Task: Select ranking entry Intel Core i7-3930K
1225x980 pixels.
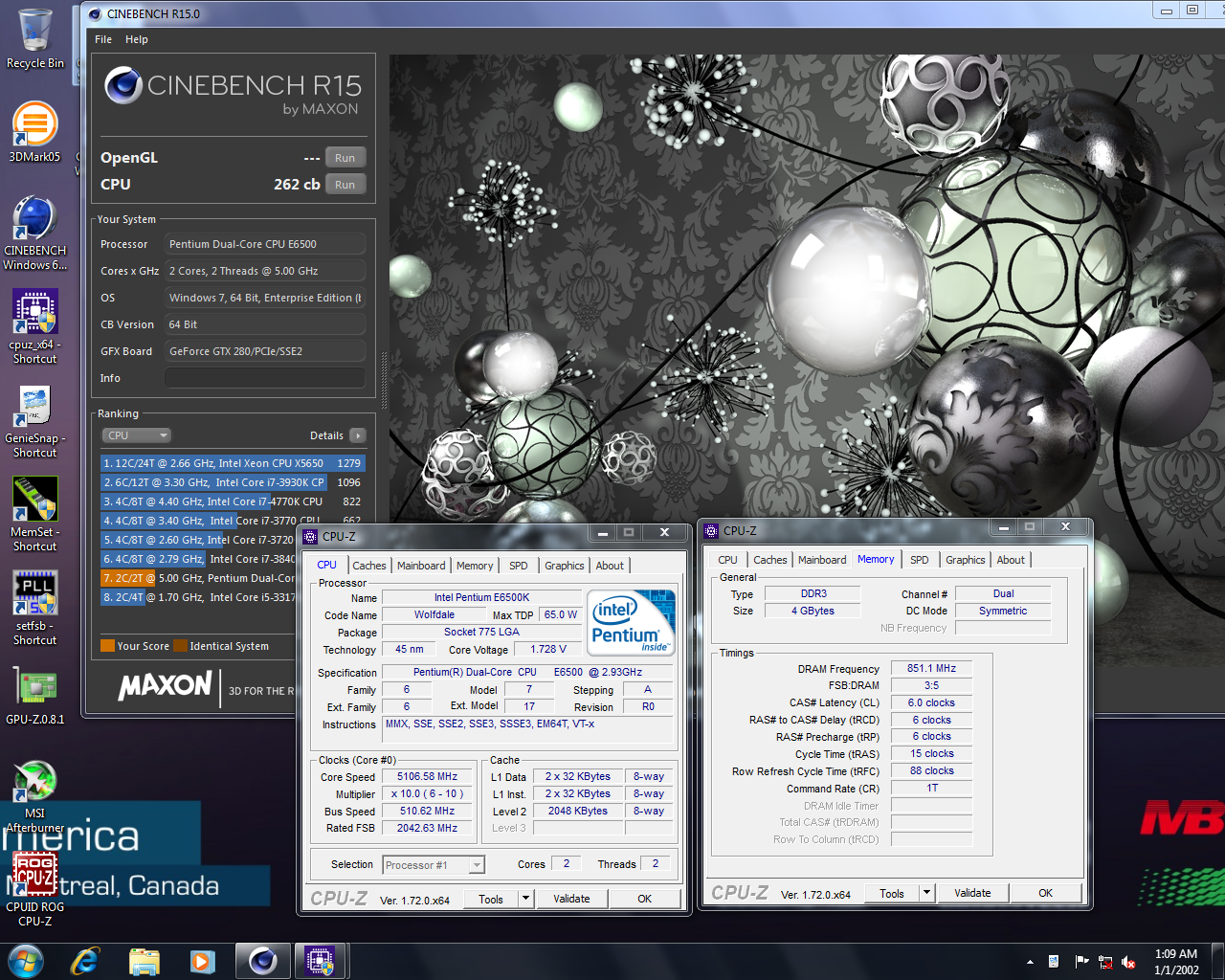Action: (x=234, y=482)
